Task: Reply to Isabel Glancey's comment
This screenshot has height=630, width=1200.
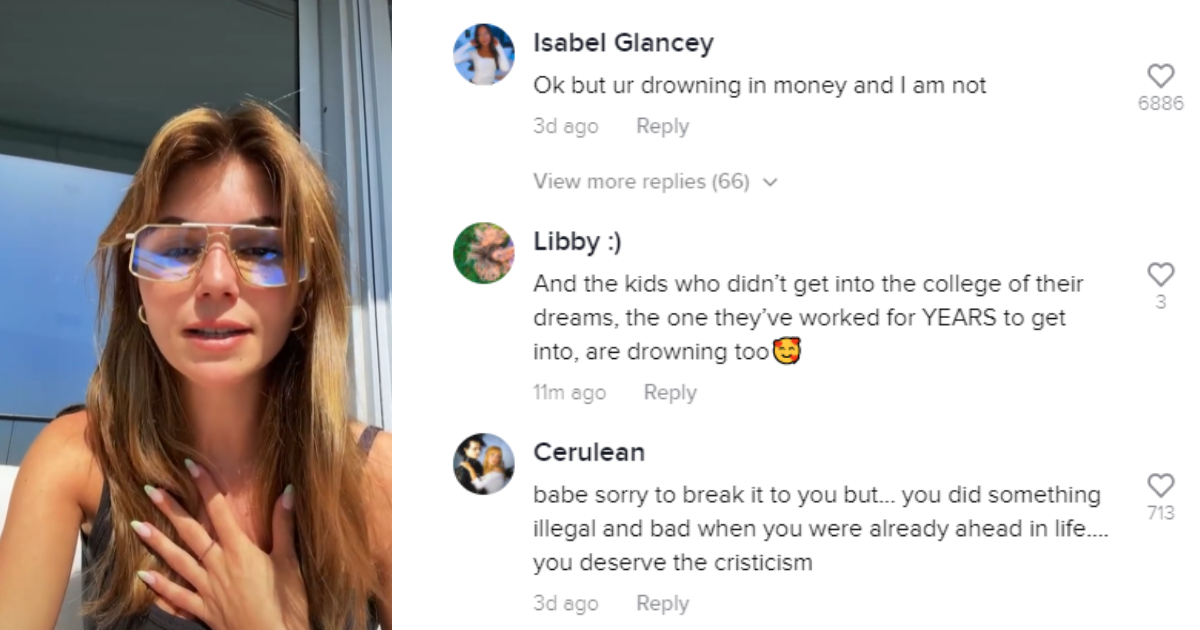Action: tap(662, 127)
